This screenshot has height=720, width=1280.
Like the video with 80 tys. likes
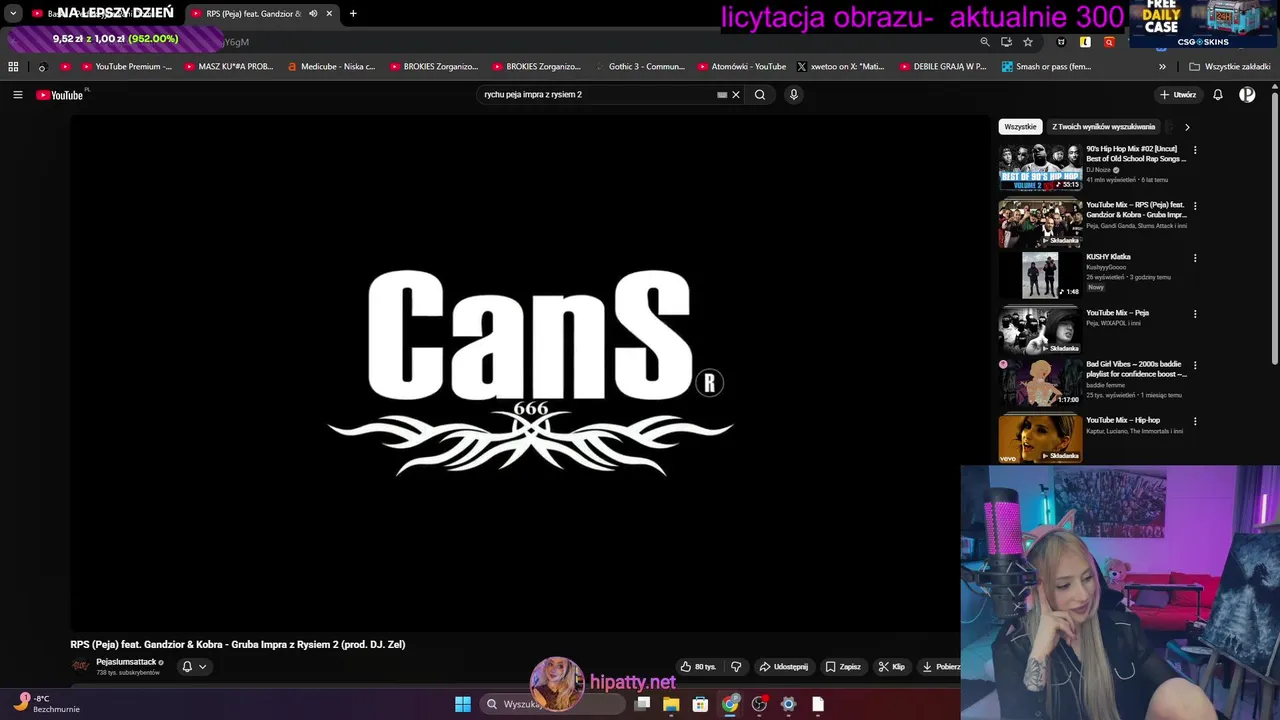click(699, 667)
